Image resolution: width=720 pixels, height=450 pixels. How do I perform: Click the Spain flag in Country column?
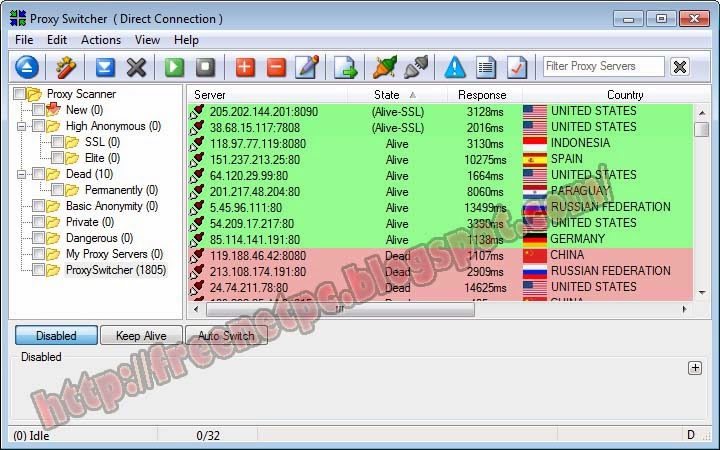(534, 159)
